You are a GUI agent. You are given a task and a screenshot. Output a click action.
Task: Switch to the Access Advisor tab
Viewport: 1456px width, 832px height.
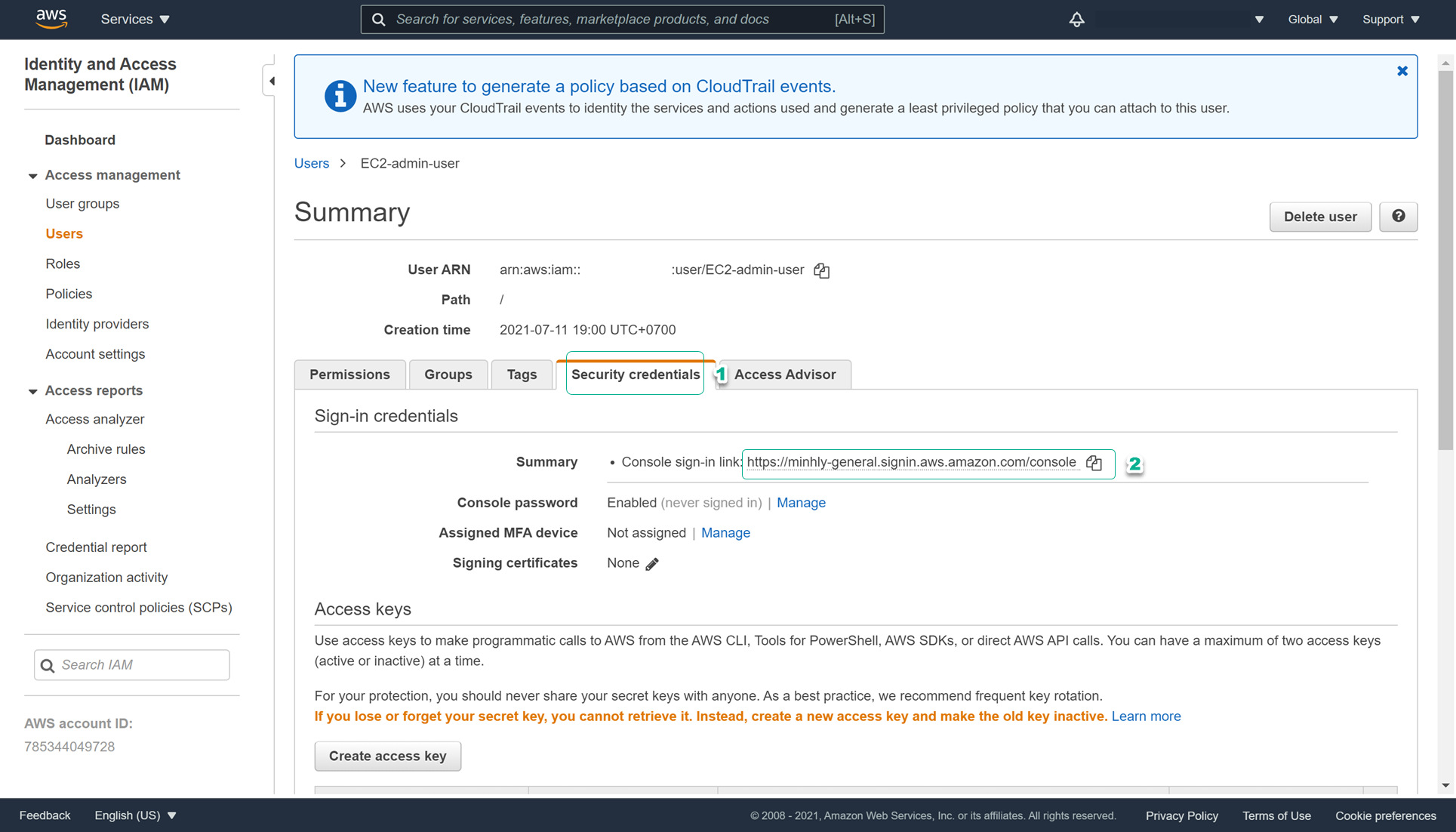785,374
